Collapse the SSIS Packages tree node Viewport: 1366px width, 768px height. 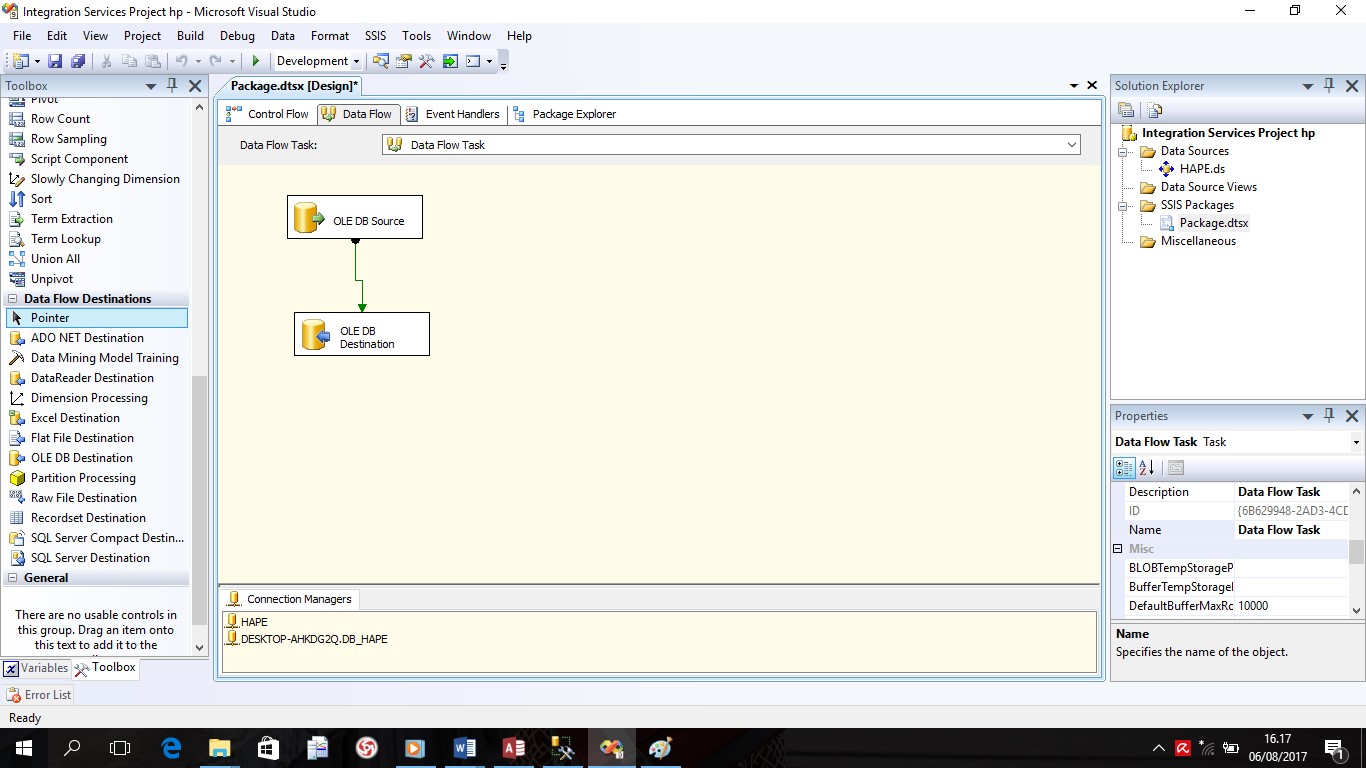coord(1124,205)
